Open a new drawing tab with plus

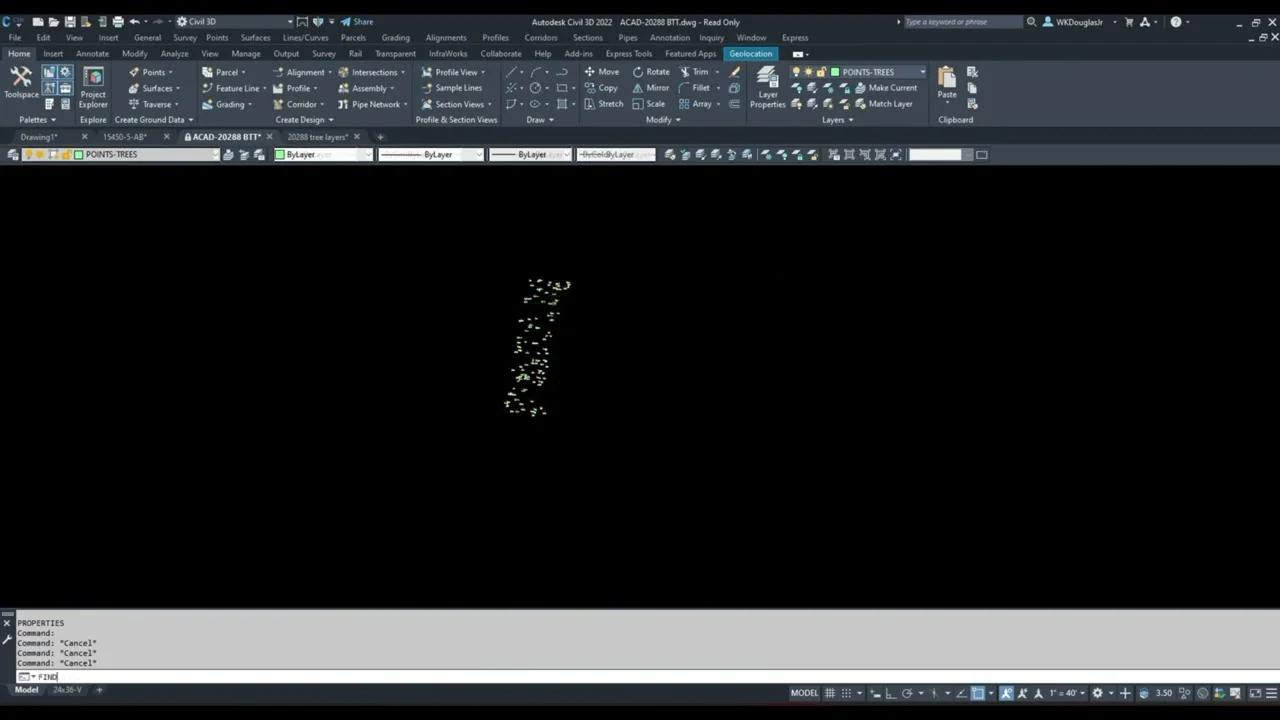click(380, 137)
